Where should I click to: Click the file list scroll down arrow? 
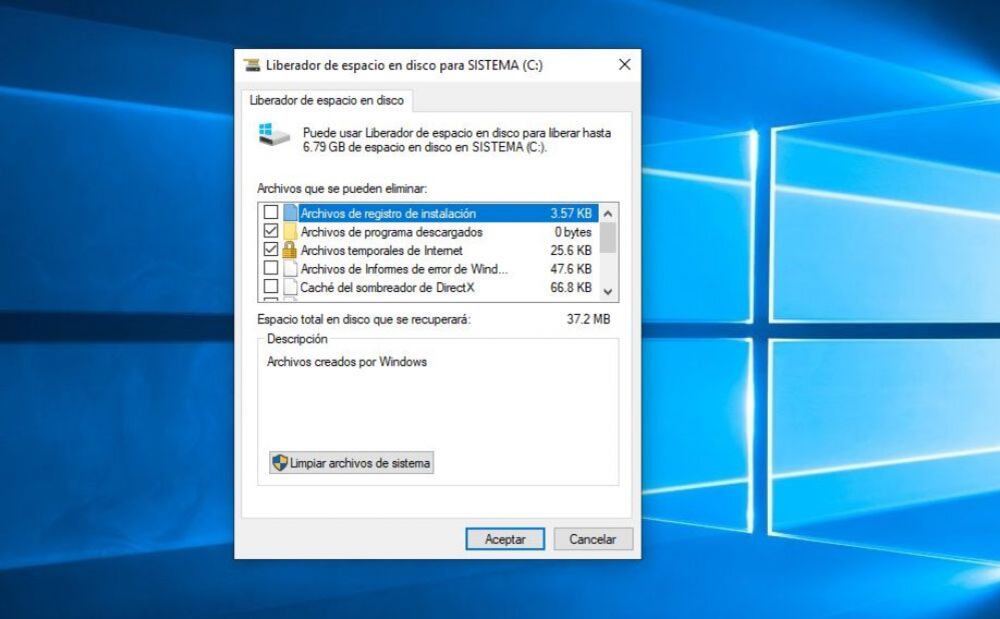pos(608,291)
